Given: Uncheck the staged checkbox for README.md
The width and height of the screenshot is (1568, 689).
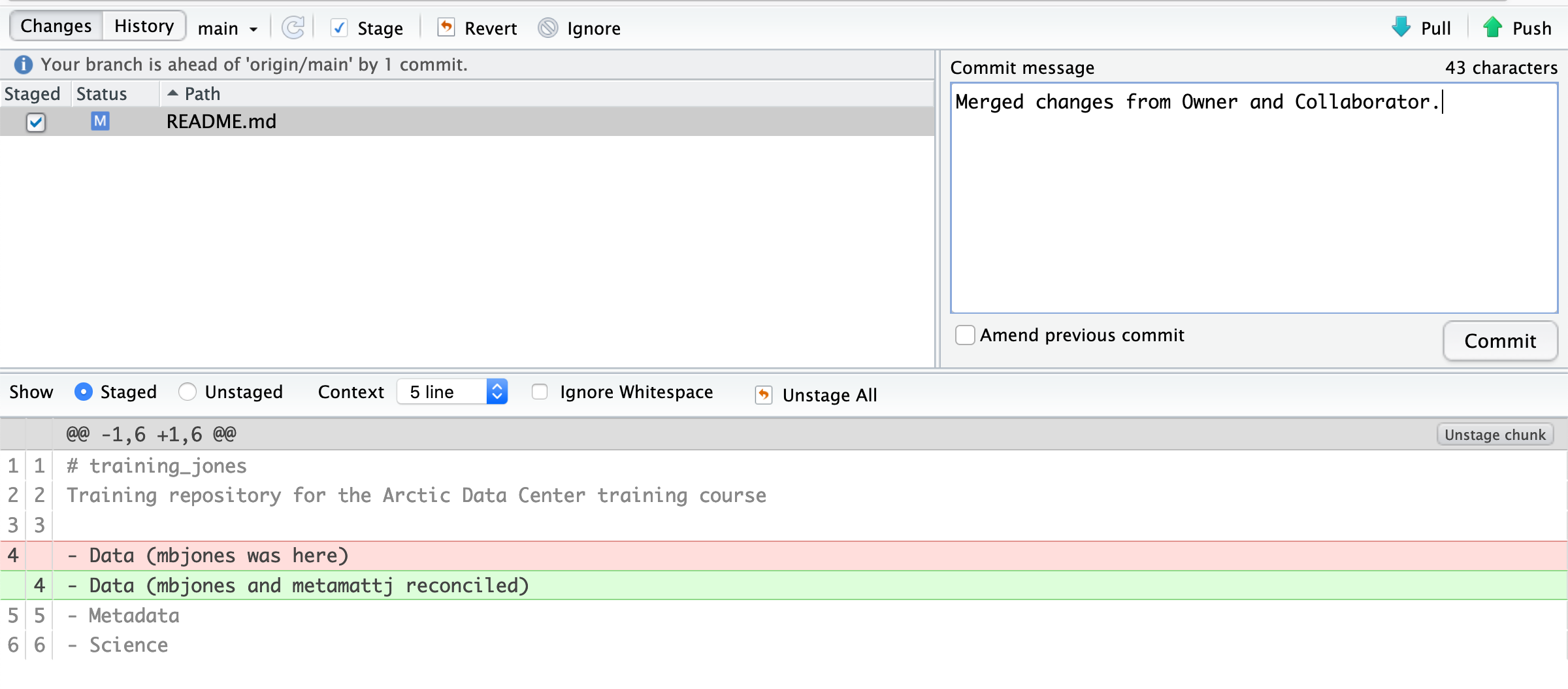Looking at the screenshot, I should [36, 122].
